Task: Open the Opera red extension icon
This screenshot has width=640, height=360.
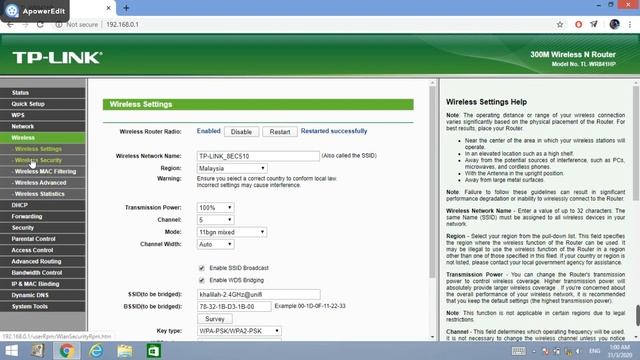Action: tap(578, 24)
